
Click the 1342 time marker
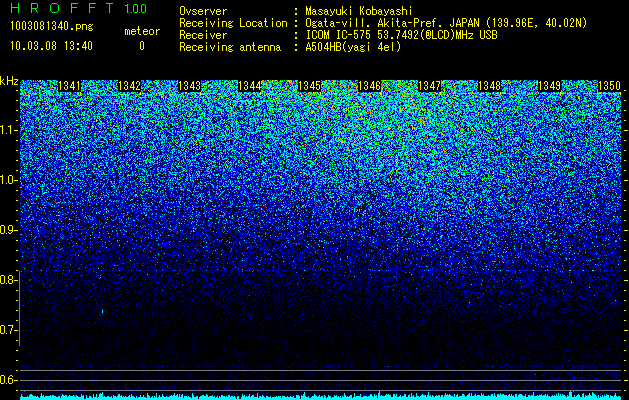point(130,86)
